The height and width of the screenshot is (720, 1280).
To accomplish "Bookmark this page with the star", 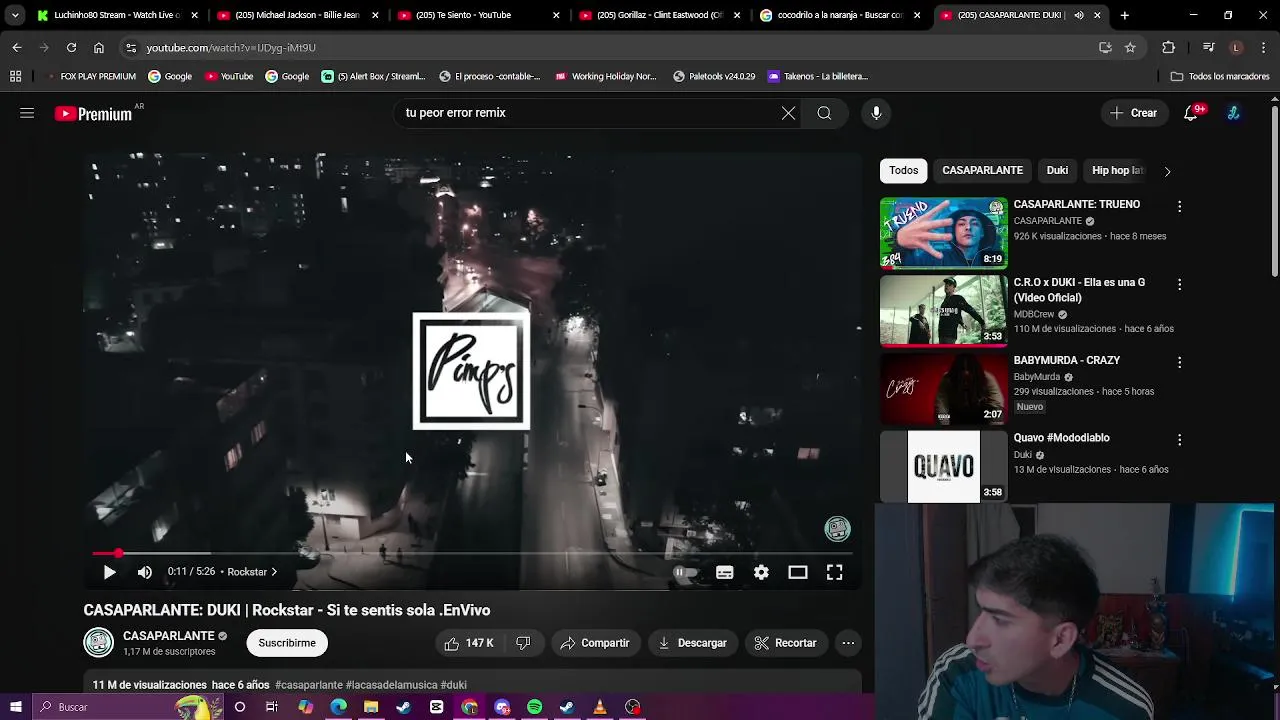I will point(1130,47).
